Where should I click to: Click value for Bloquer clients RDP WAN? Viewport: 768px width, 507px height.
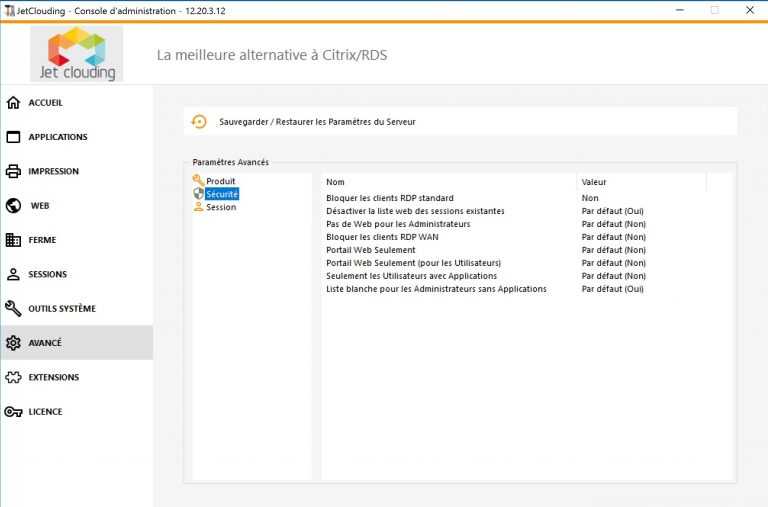point(613,237)
